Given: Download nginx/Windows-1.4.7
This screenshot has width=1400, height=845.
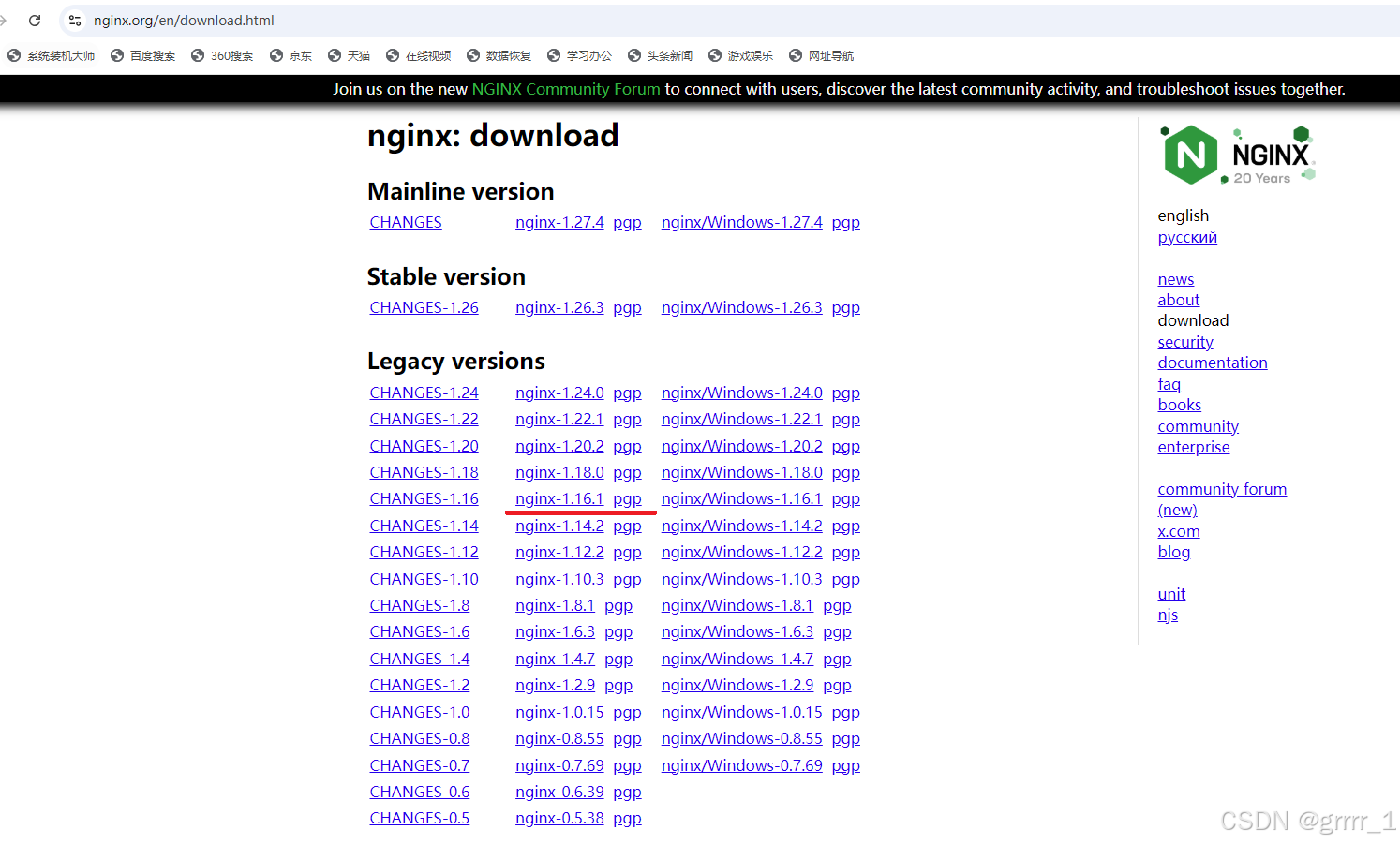Looking at the screenshot, I should [x=737, y=659].
